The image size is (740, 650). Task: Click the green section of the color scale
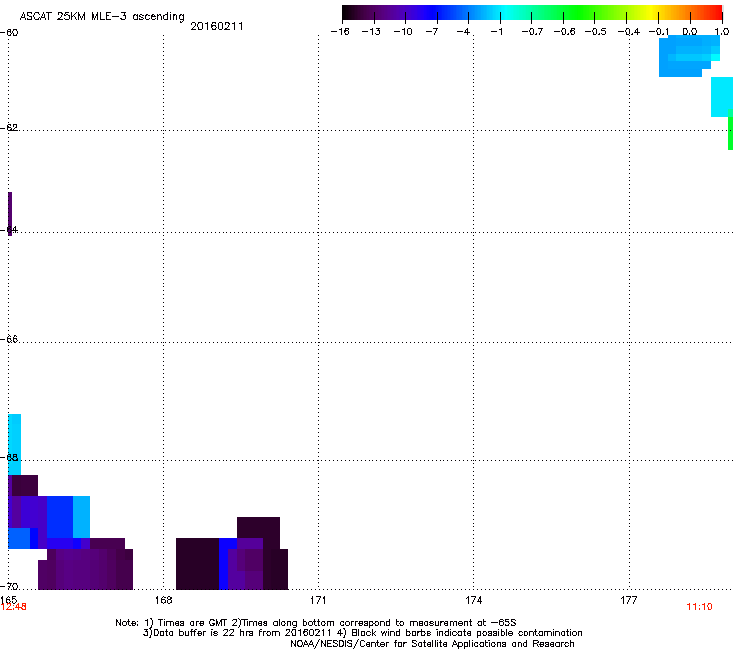pyautogui.click(x=580, y=13)
